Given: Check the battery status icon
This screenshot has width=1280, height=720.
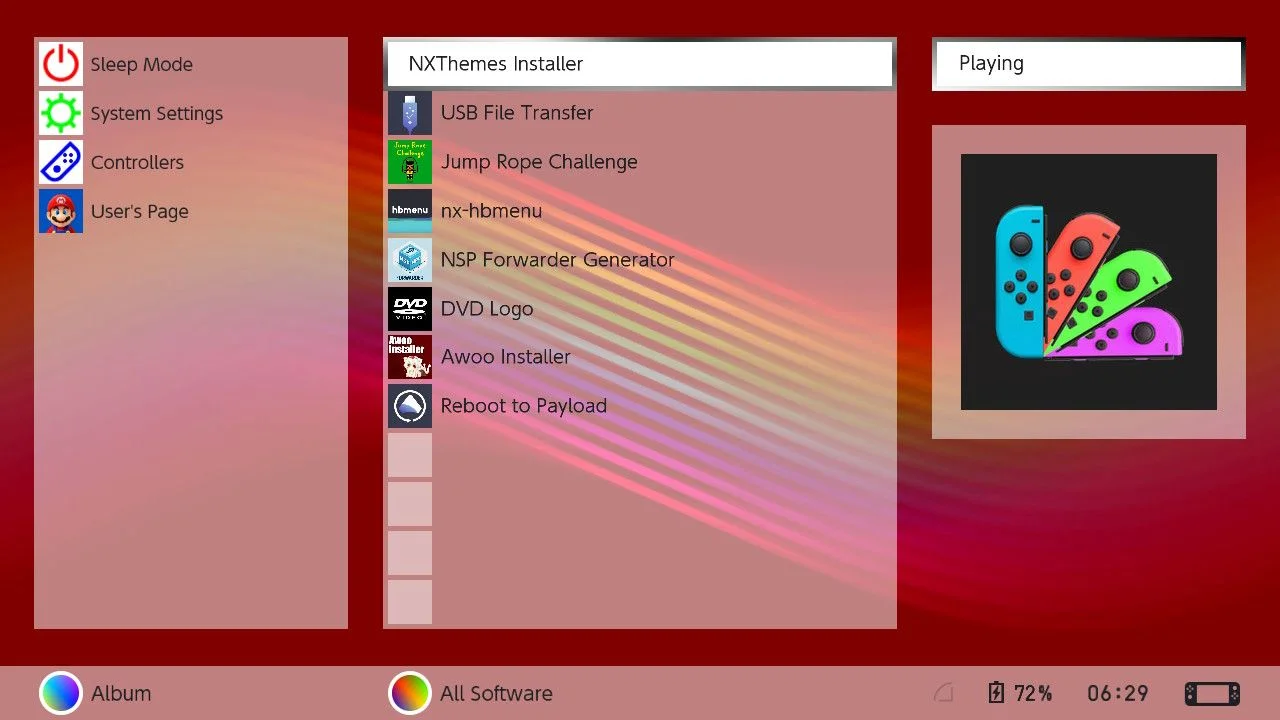Looking at the screenshot, I should click(x=996, y=693).
